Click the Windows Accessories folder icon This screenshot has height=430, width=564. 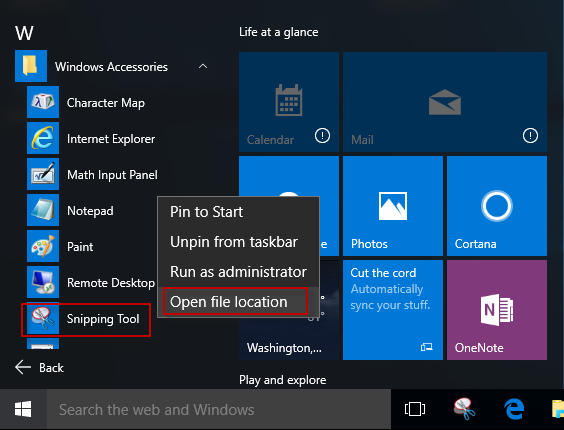coord(31,66)
